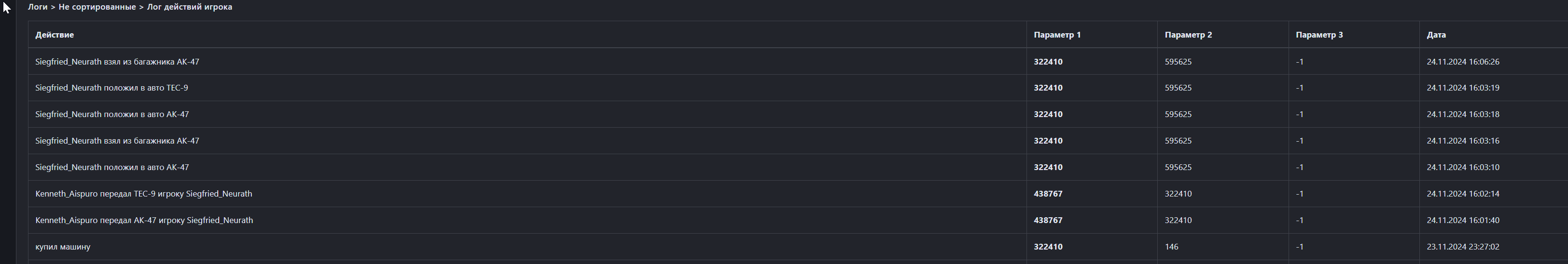Click Kenneth_Aispuro's AK-47 transfer entry
This screenshot has width=1568, height=264.
(144, 220)
